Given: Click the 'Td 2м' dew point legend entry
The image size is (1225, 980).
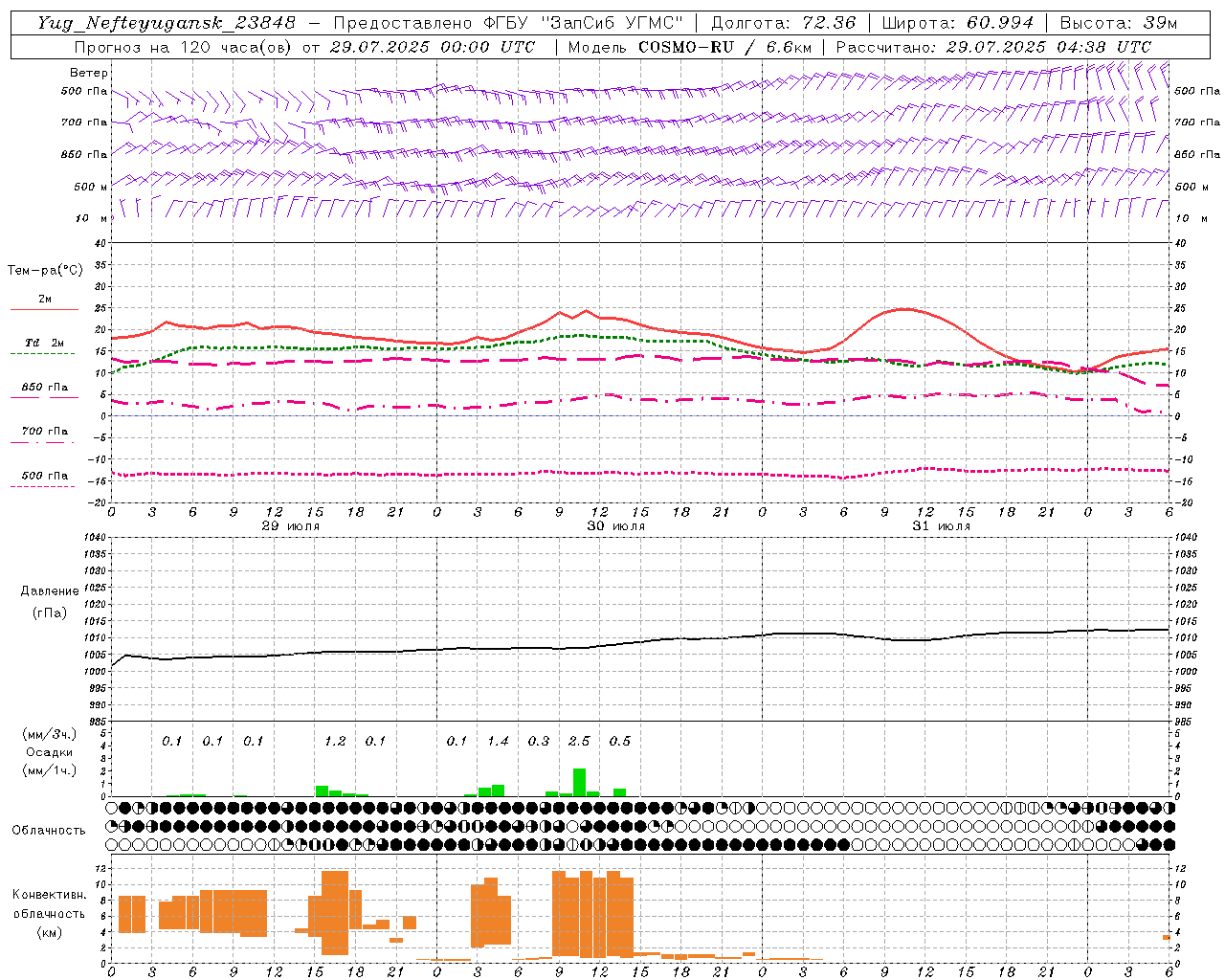Looking at the screenshot, I should pos(45,343).
